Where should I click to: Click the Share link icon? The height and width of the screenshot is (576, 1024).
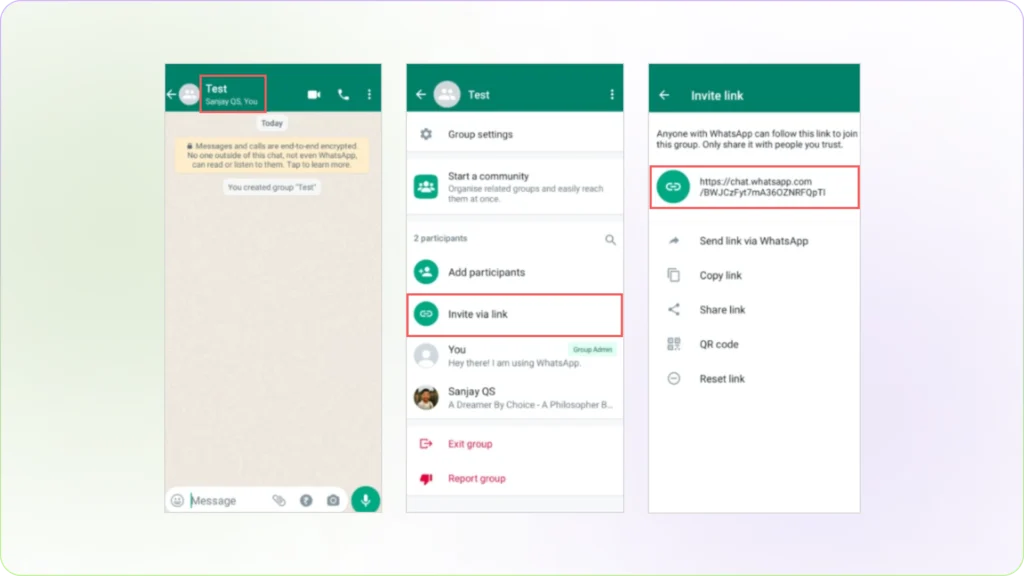[673, 310]
